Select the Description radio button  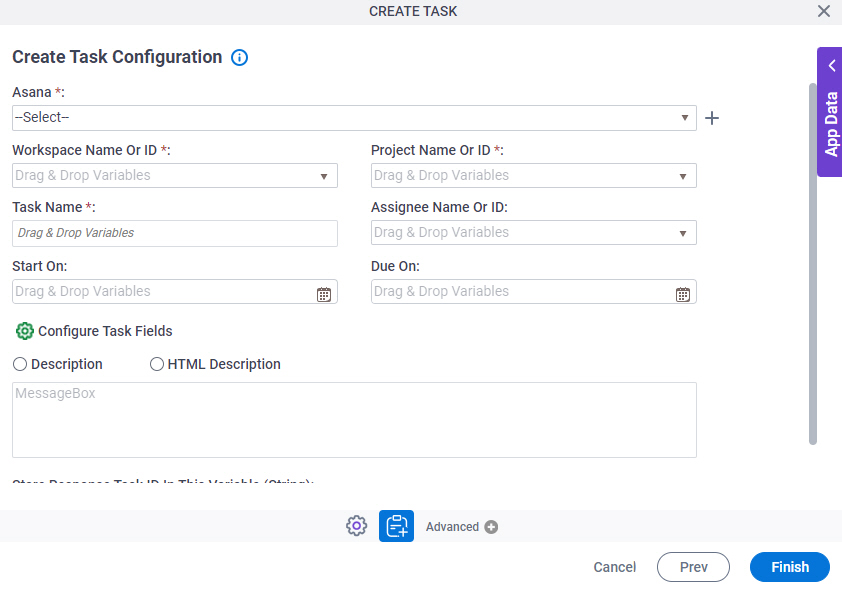(x=20, y=364)
